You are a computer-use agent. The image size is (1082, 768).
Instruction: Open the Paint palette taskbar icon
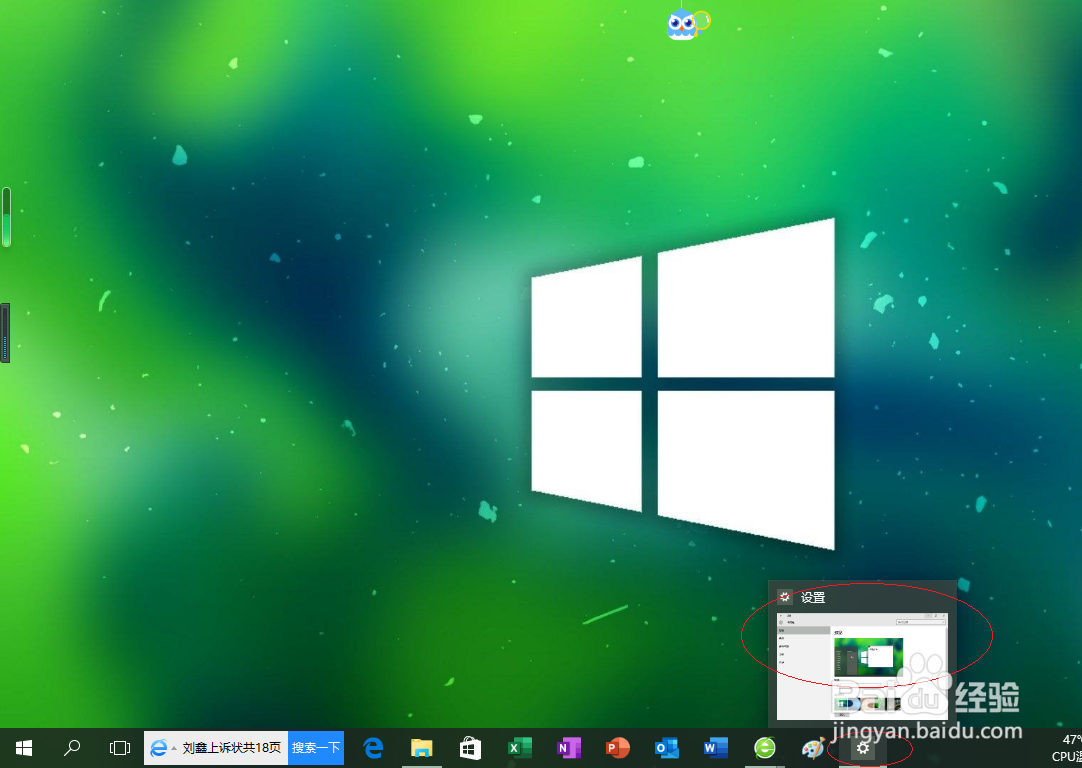(x=813, y=748)
